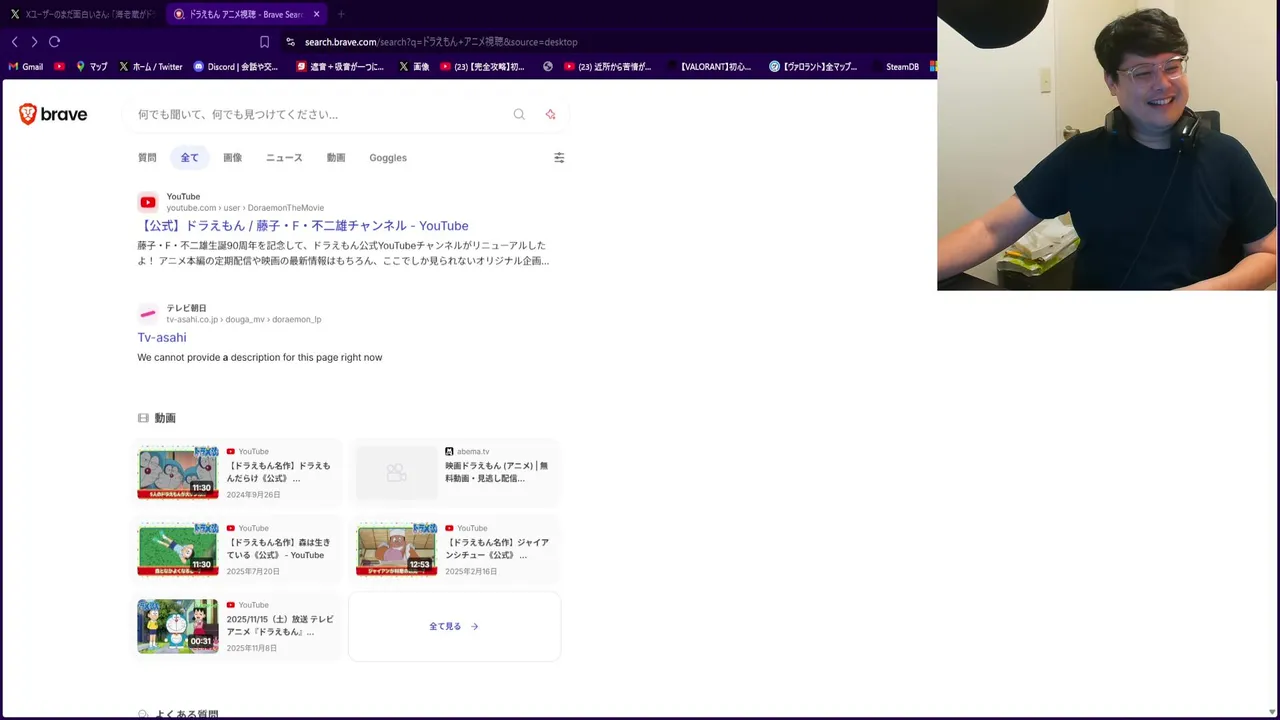Open the Discord bookmark

click(235, 67)
